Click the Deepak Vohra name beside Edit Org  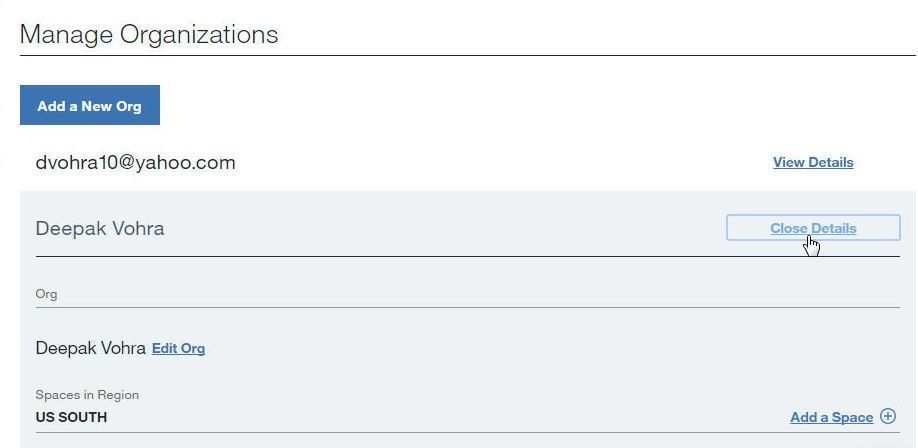(x=90, y=348)
